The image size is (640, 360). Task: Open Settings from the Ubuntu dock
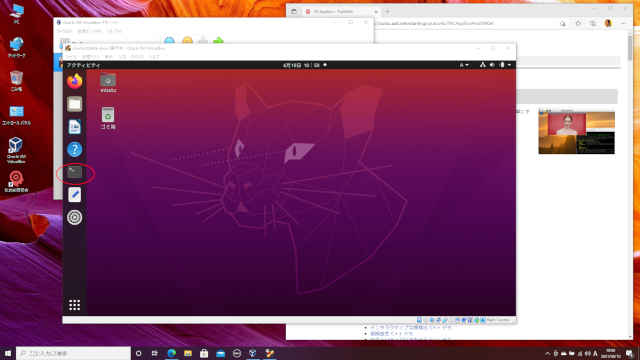75,217
